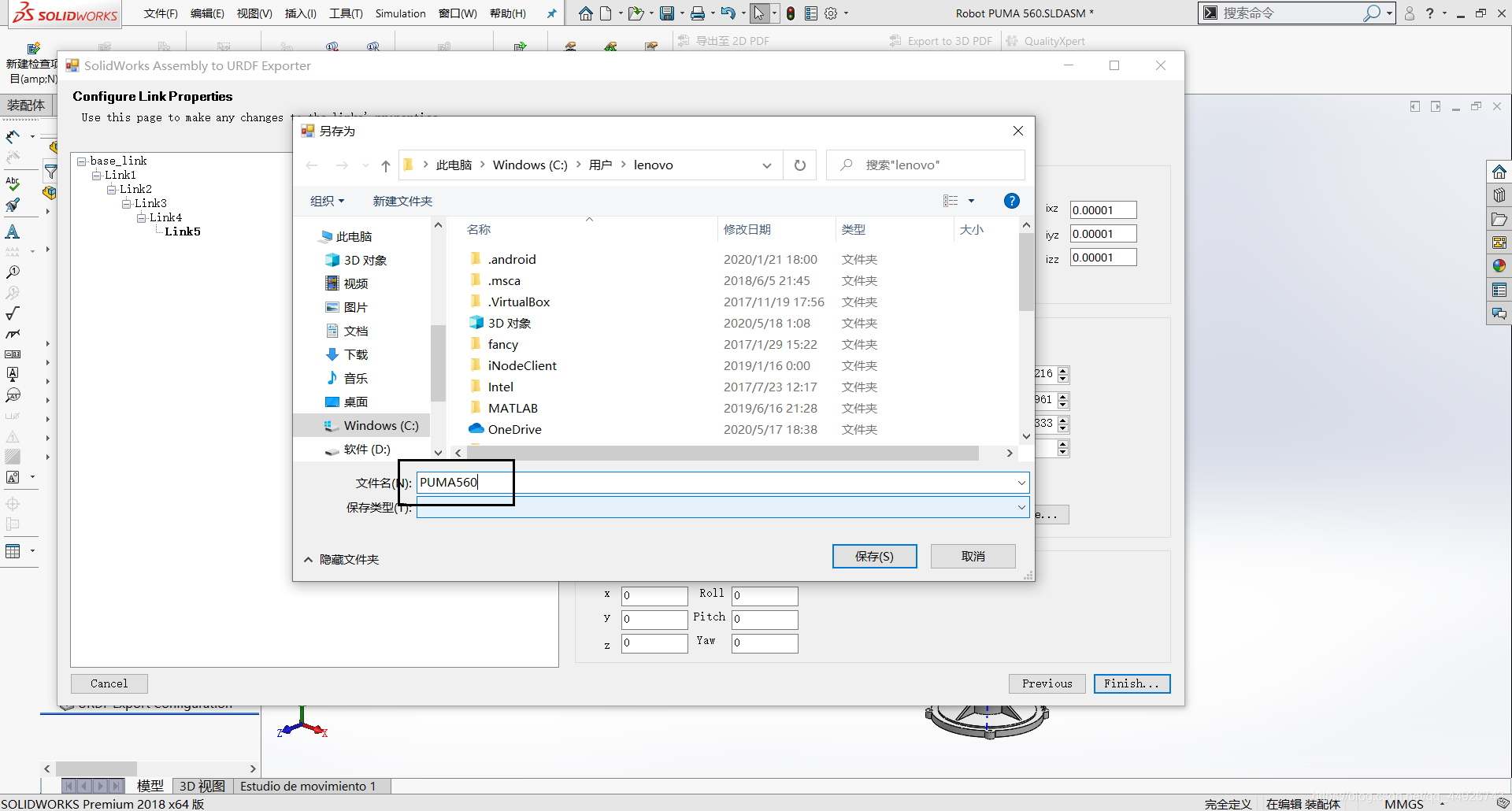Image resolution: width=1512 pixels, height=811 pixels.
Task: Toggle 隐藏文件夹 folder pane chevron
Action: pyautogui.click(x=308, y=560)
